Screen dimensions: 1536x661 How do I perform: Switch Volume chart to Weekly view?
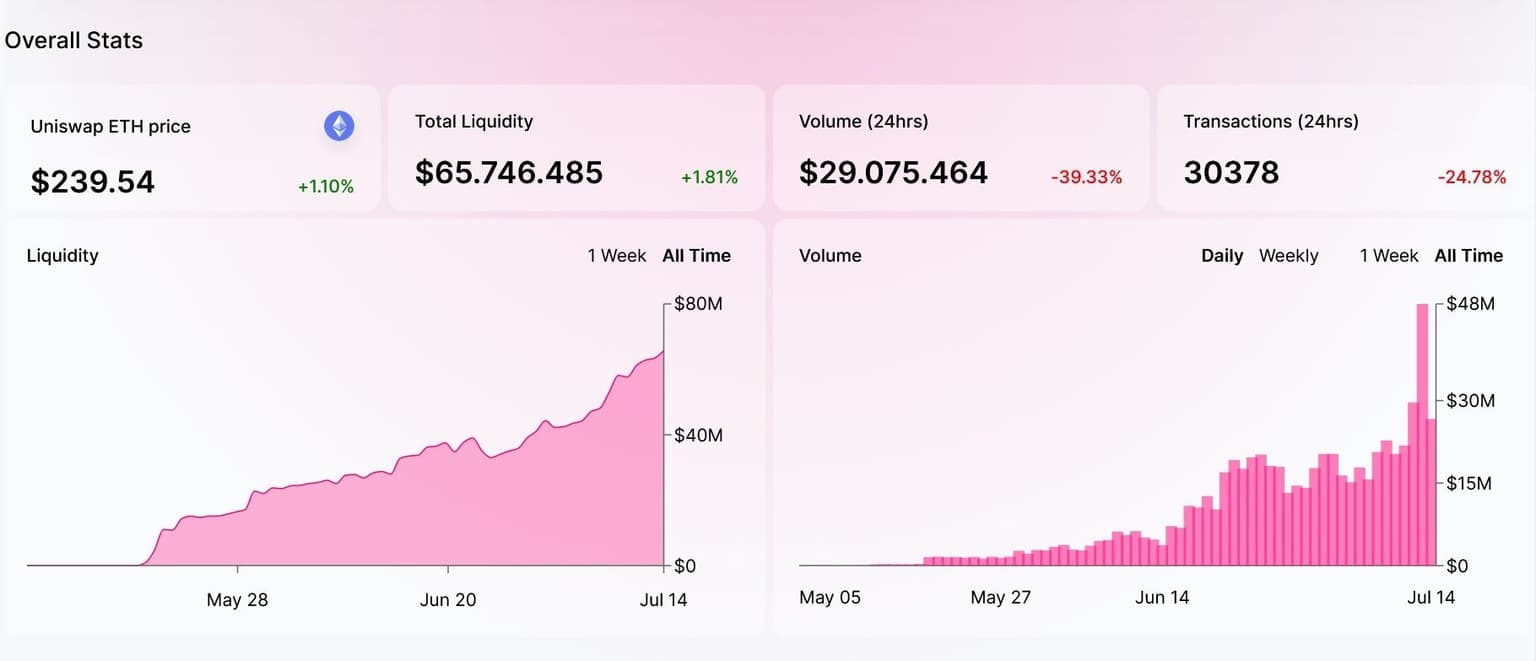point(1288,256)
